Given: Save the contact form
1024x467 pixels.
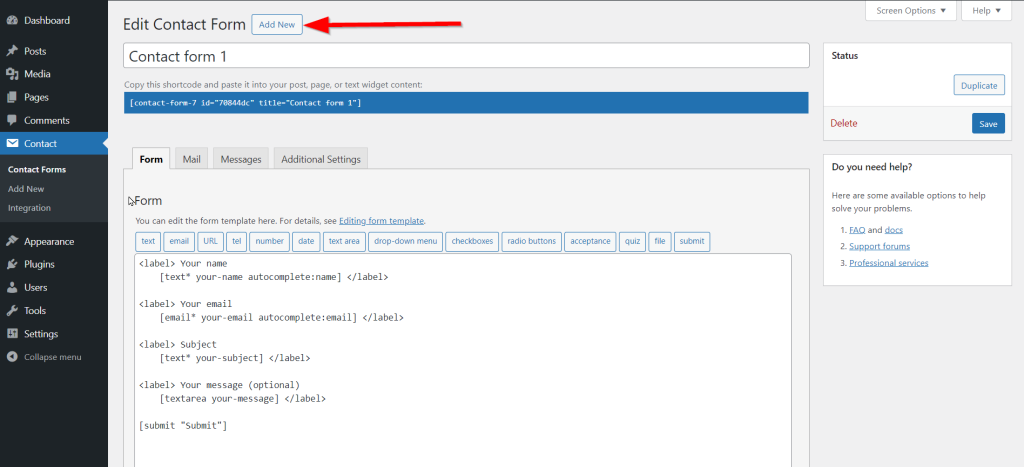Looking at the screenshot, I should [x=988, y=123].
